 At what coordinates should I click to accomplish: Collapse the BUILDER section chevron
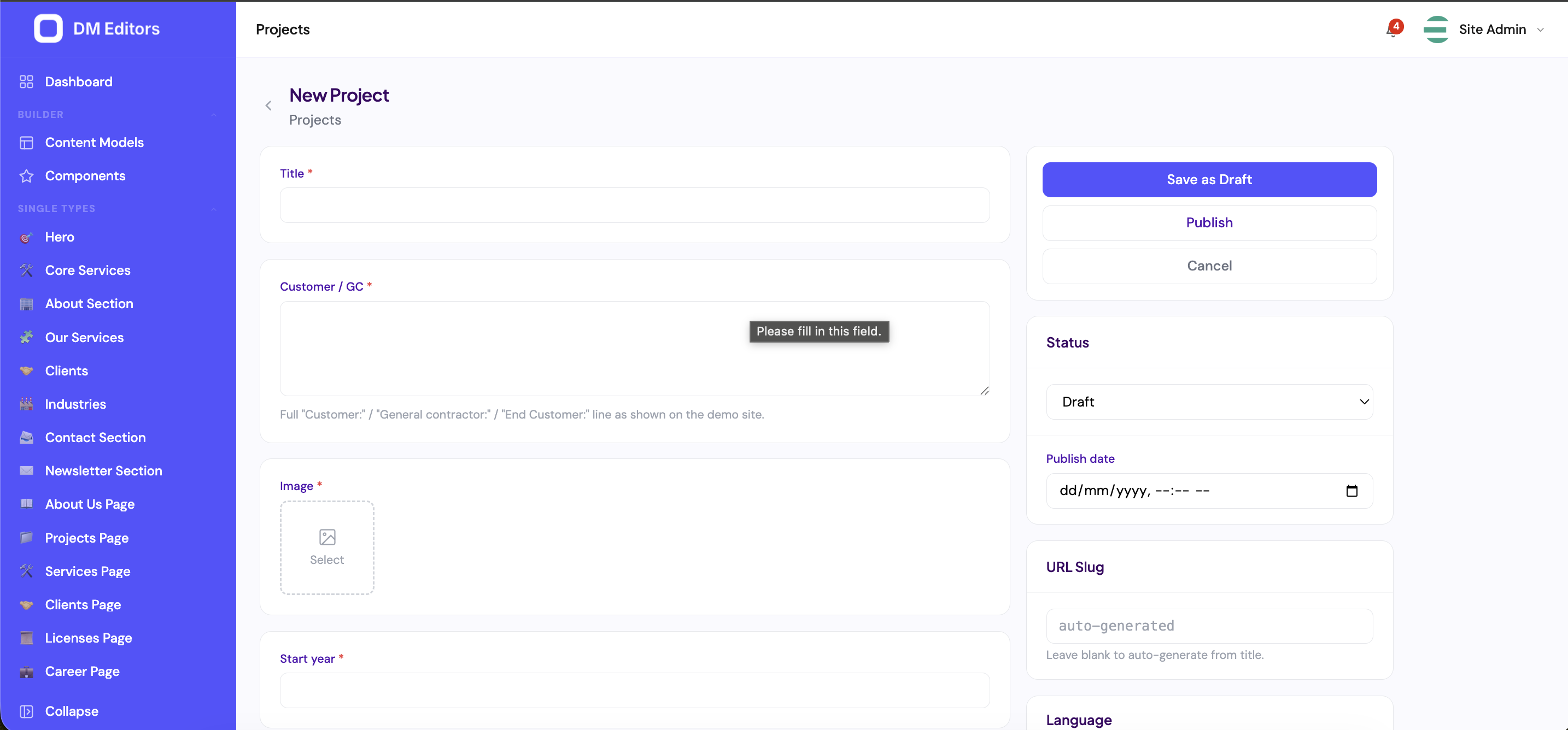pyautogui.click(x=214, y=114)
